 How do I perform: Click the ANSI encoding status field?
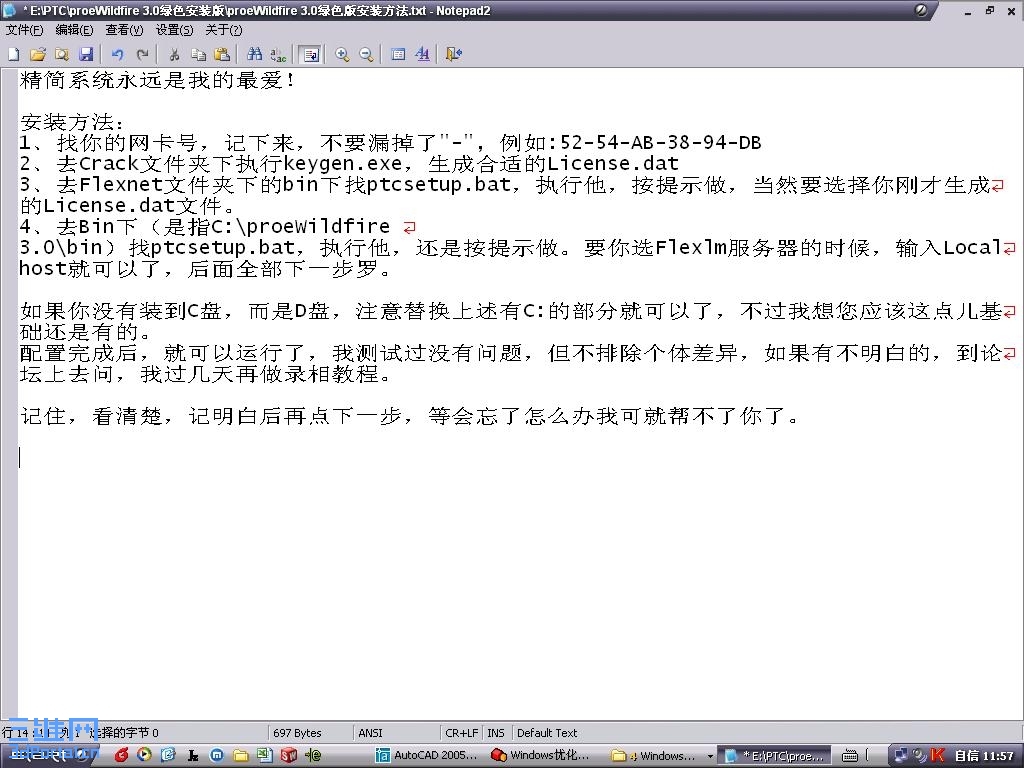tap(396, 733)
